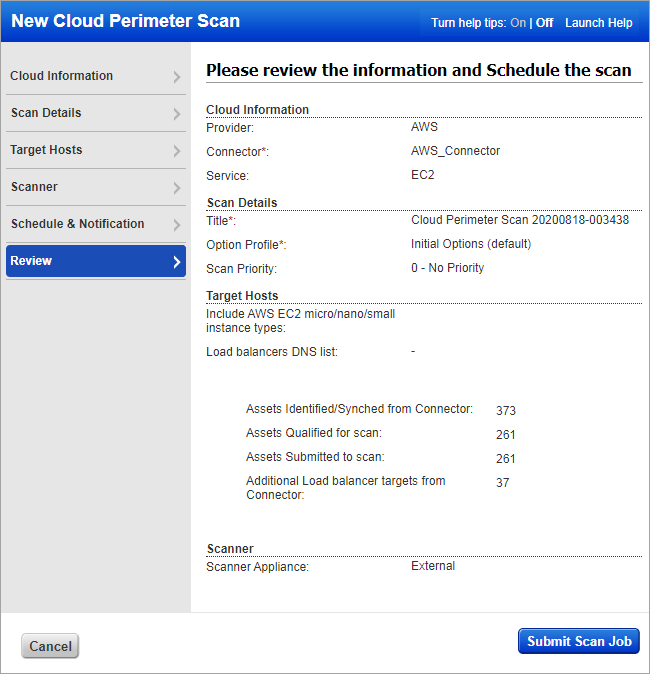Click the chevron beside Scan Details
Viewport: 650px width, 674px height.
point(177,114)
